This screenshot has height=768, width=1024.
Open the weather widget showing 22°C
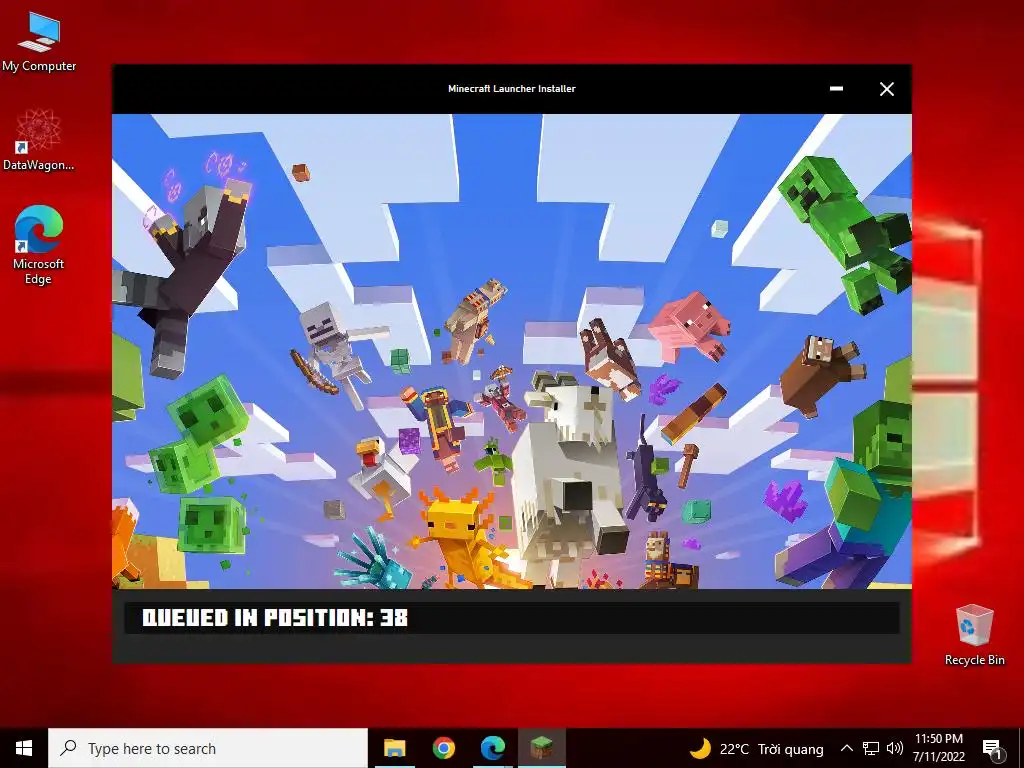pyautogui.click(x=757, y=748)
